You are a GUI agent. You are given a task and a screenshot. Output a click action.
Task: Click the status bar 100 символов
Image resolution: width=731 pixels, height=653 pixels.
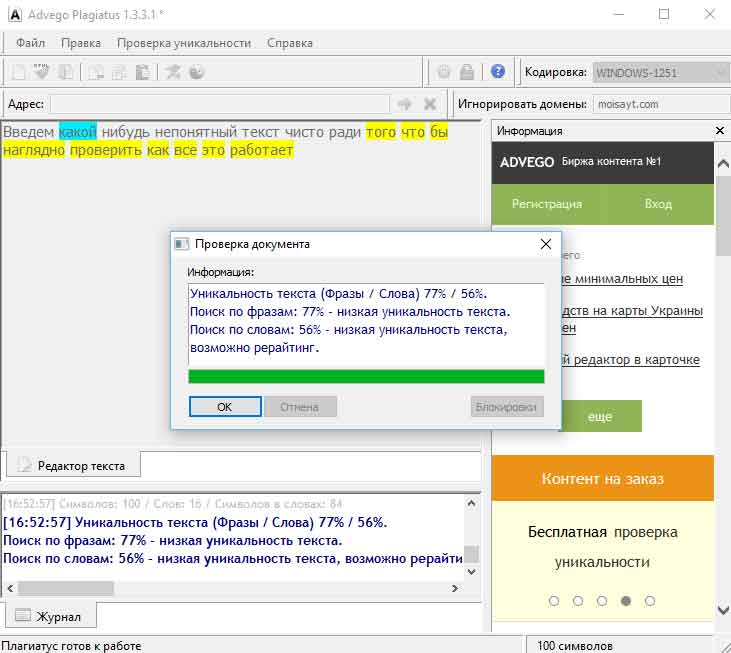574,646
